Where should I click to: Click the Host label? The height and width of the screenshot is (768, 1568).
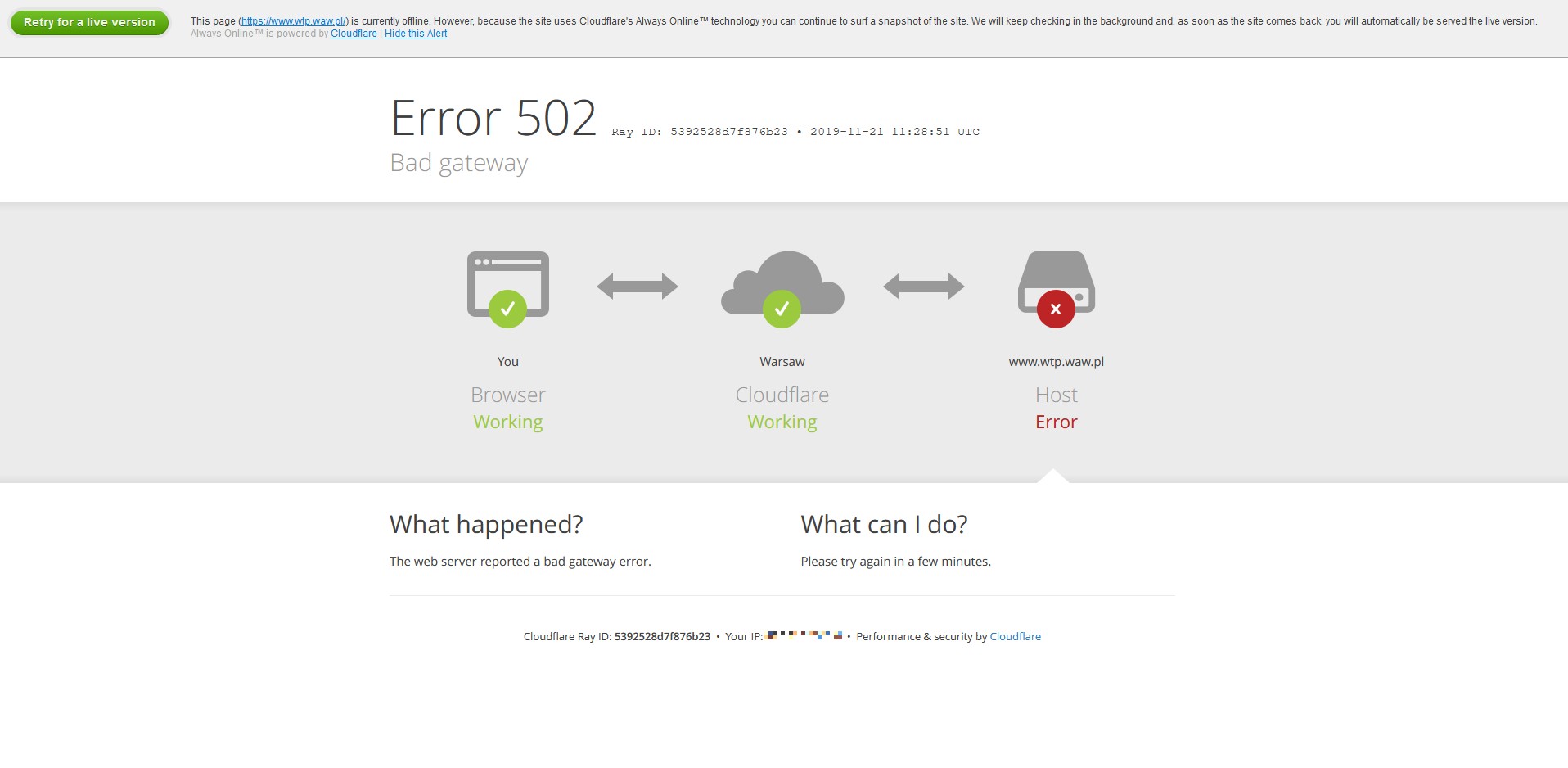[x=1057, y=395]
